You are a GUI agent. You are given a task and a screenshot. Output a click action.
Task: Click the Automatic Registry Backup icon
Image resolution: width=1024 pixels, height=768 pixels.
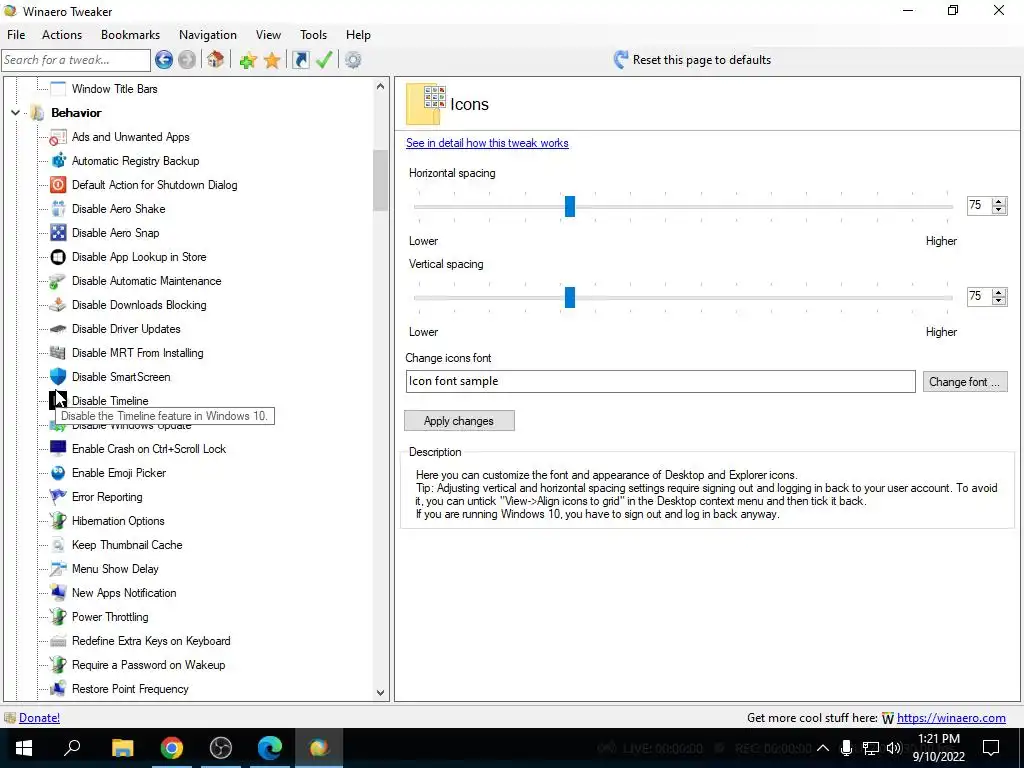coord(58,161)
